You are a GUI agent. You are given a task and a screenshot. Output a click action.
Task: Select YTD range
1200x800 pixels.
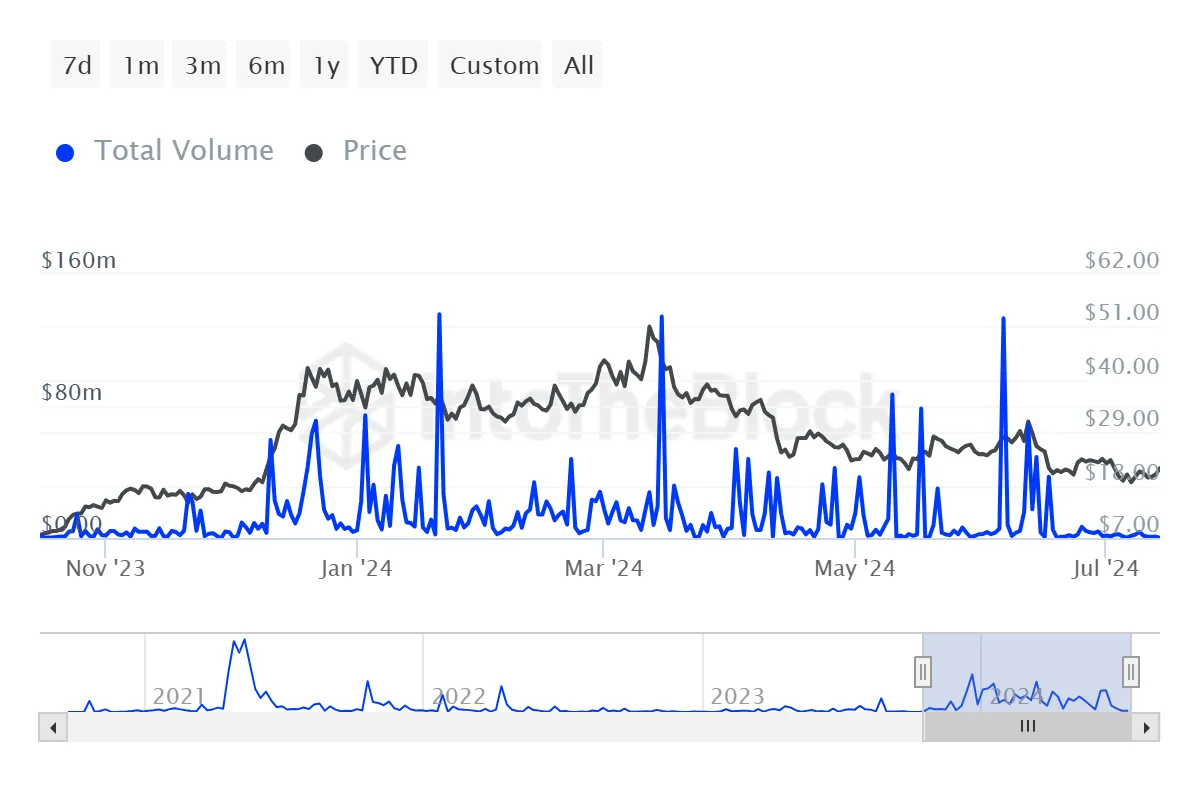tap(393, 65)
